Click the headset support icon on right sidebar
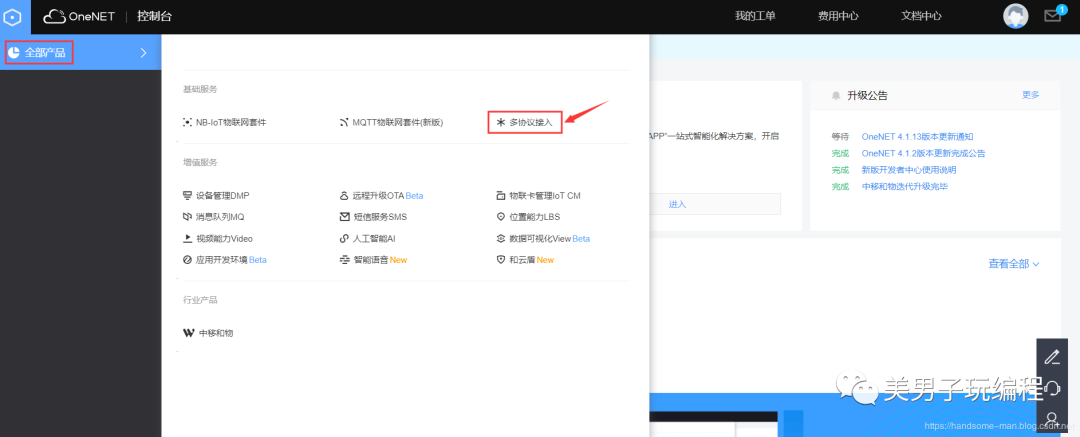 1052,388
